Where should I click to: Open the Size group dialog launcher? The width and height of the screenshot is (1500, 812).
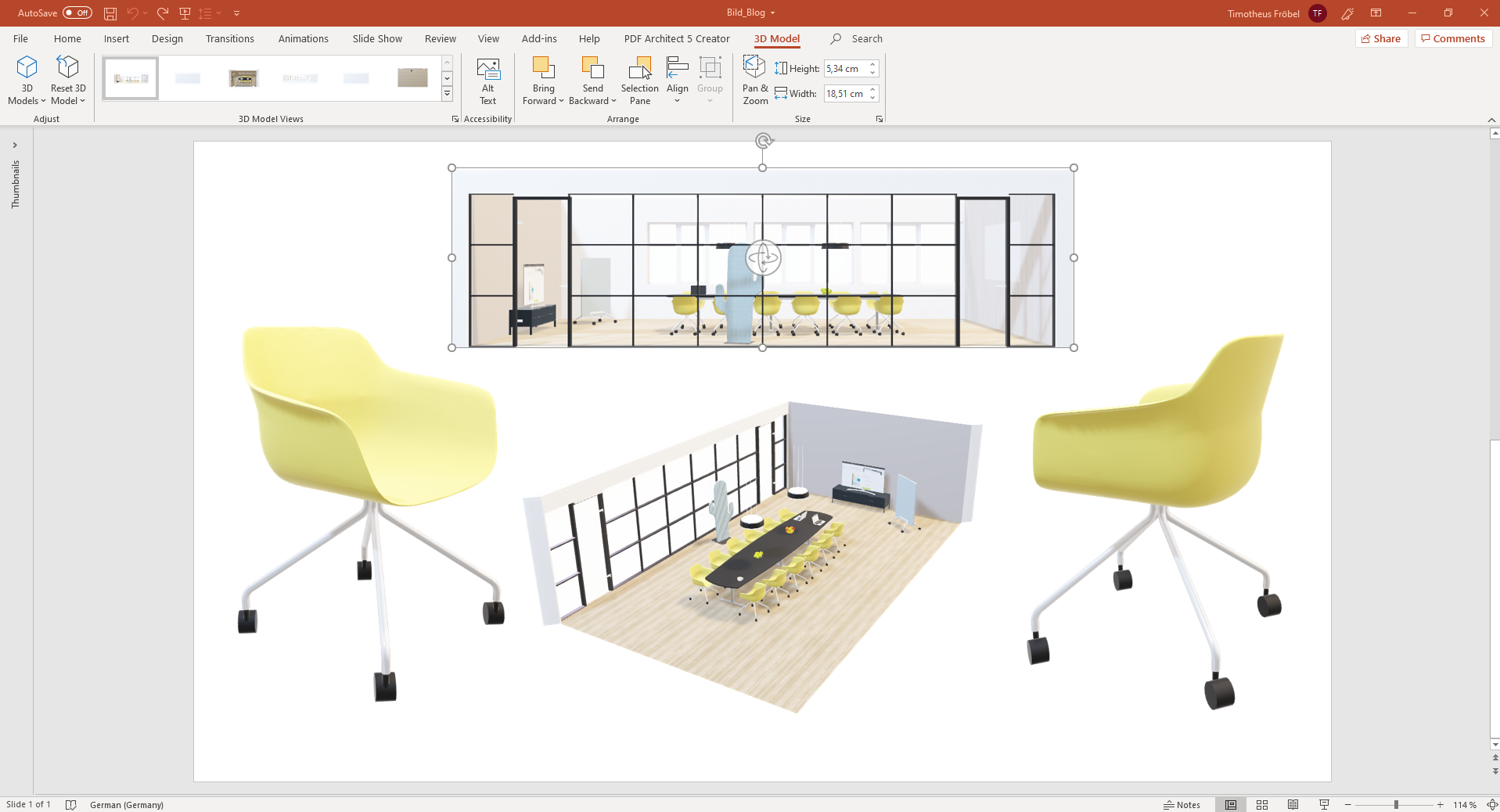tap(879, 119)
